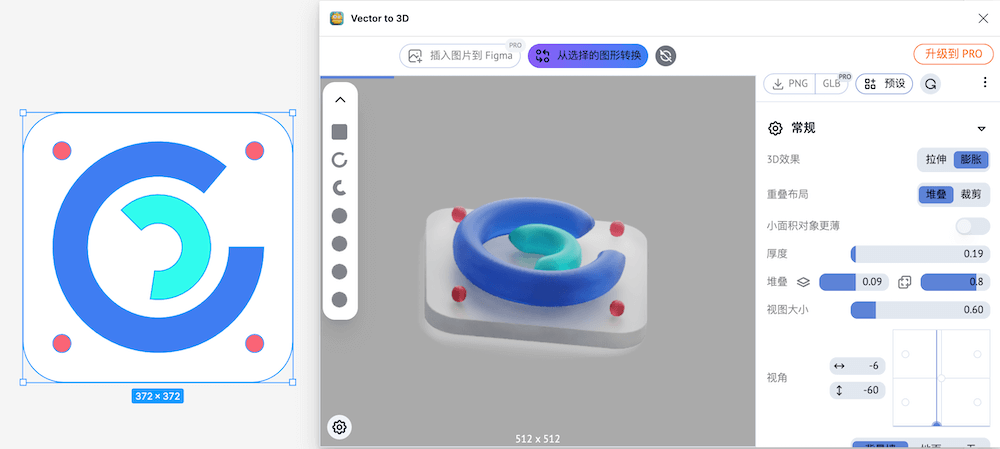Adjust the 0.8 stacking slider

[955, 282]
